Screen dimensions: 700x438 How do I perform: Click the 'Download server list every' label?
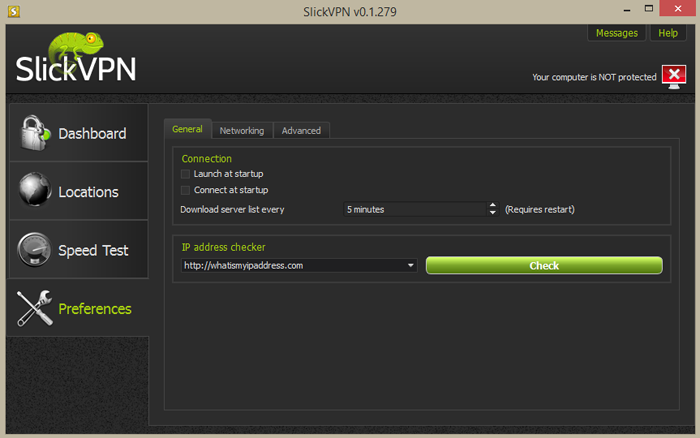[x=232, y=209]
